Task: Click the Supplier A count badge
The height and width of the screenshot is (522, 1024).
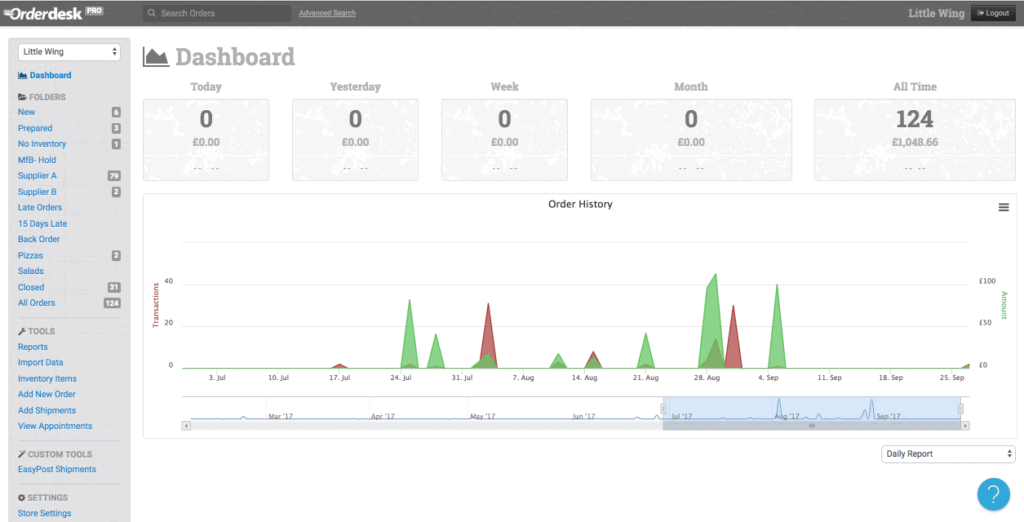Action: pos(114,176)
